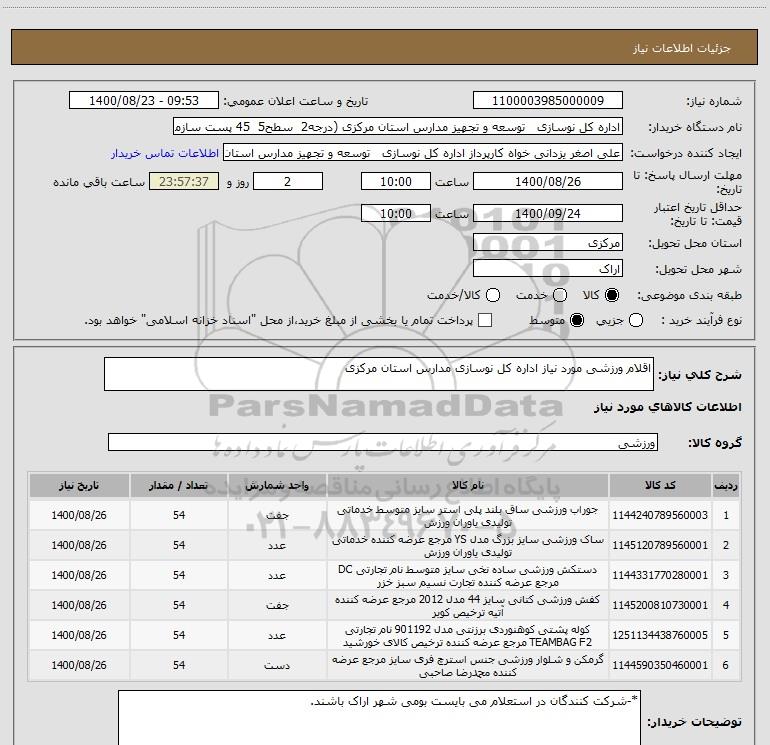The image size is (770, 745).
Task: Click the ساک ورزشی سایز بزرگ item name
Action: point(468,546)
